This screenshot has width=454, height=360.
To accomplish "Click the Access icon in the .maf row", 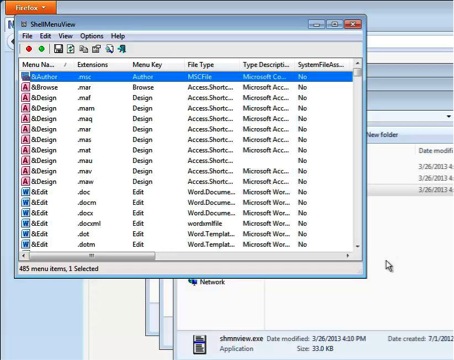I will pos(25,98).
